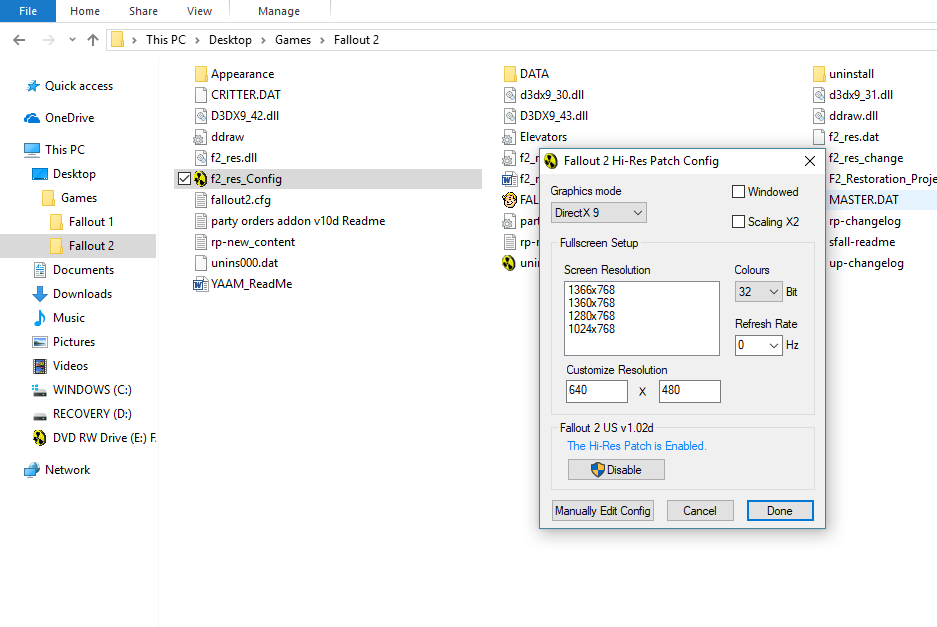The height and width of the screenshot is (627, 937).
Task: Open OneDrive cloud icon in sidebar
Action: click(x=32, y=118)
